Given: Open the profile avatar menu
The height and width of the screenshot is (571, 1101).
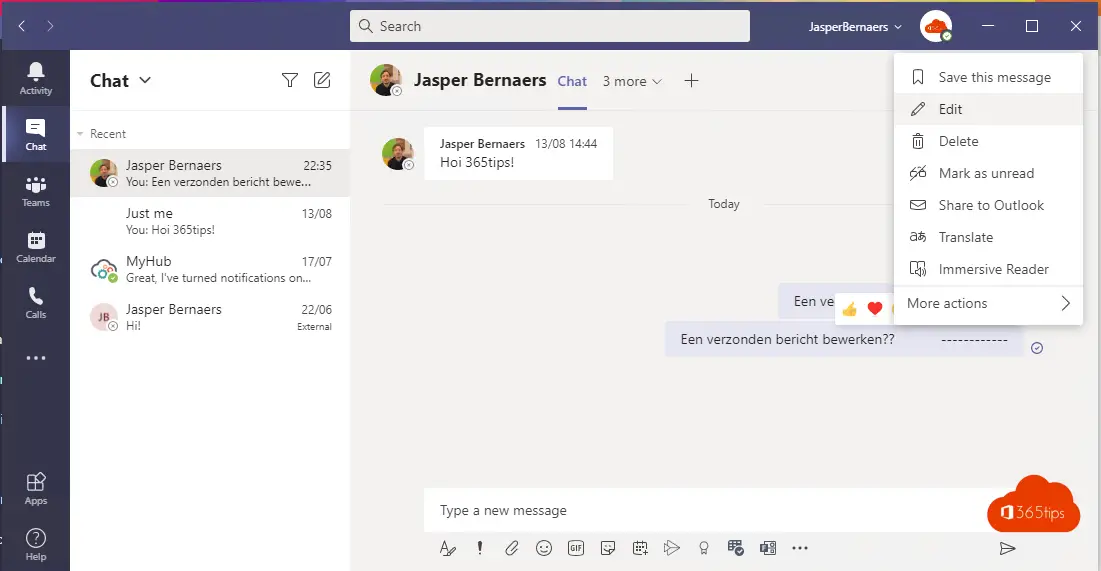Looking at the screenshot, I should click(x=935, y=26).
